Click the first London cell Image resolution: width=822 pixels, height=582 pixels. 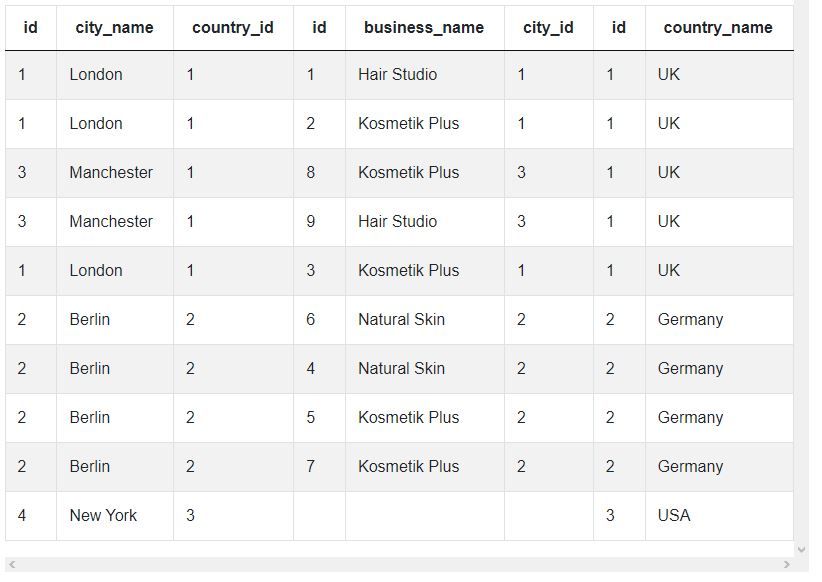click(x=96, y=75)
